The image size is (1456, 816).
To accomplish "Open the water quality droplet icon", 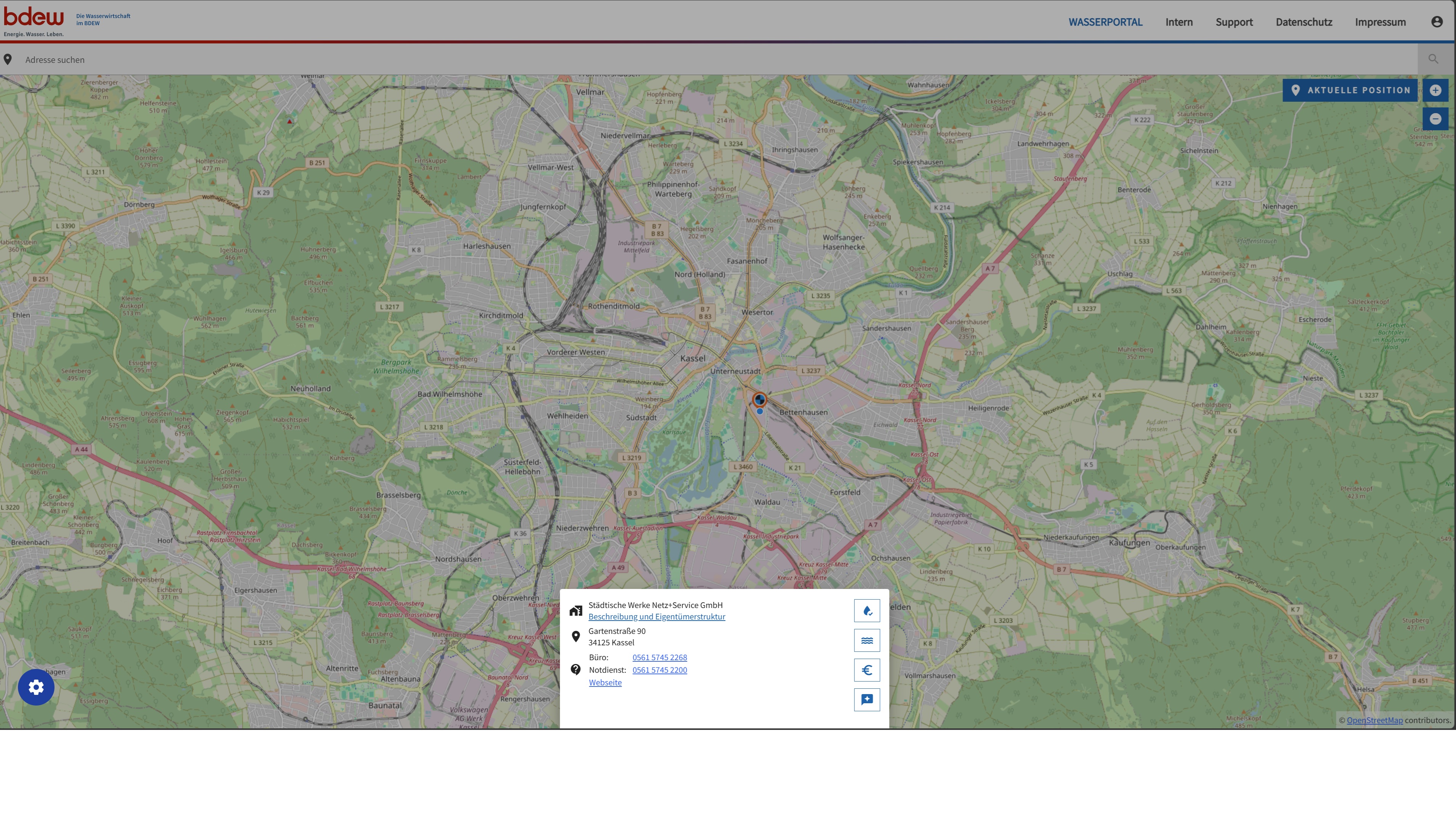I will tap(866, 611).
